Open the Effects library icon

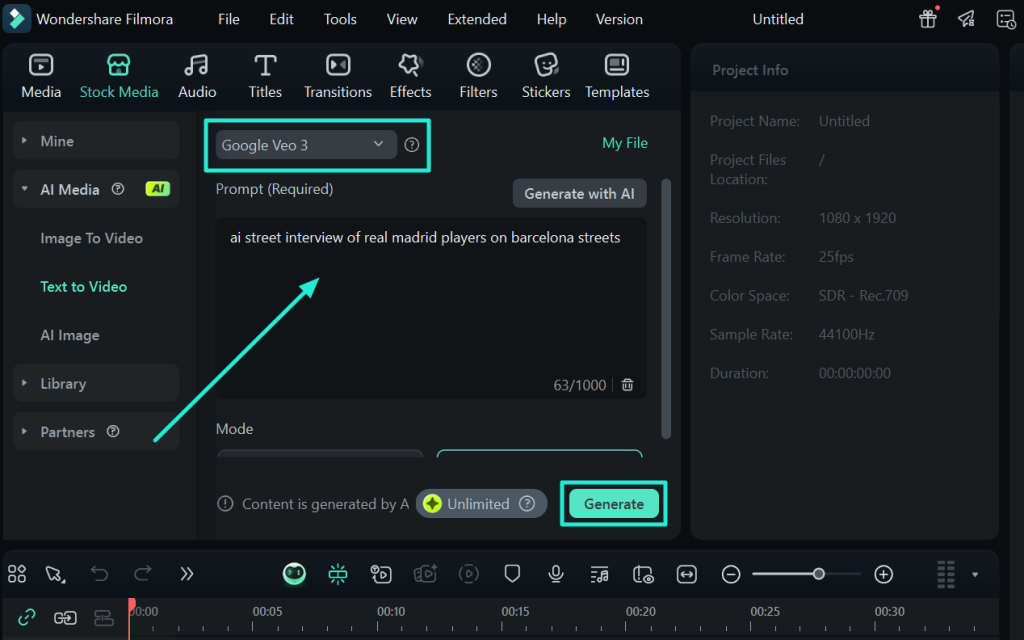click(x=410, y=76)
